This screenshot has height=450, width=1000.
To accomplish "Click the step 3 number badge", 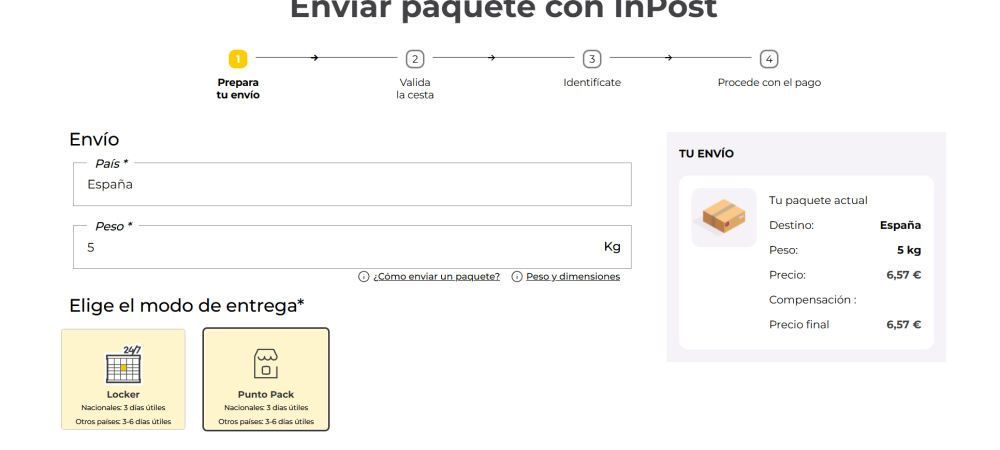I will coord(592,59).
